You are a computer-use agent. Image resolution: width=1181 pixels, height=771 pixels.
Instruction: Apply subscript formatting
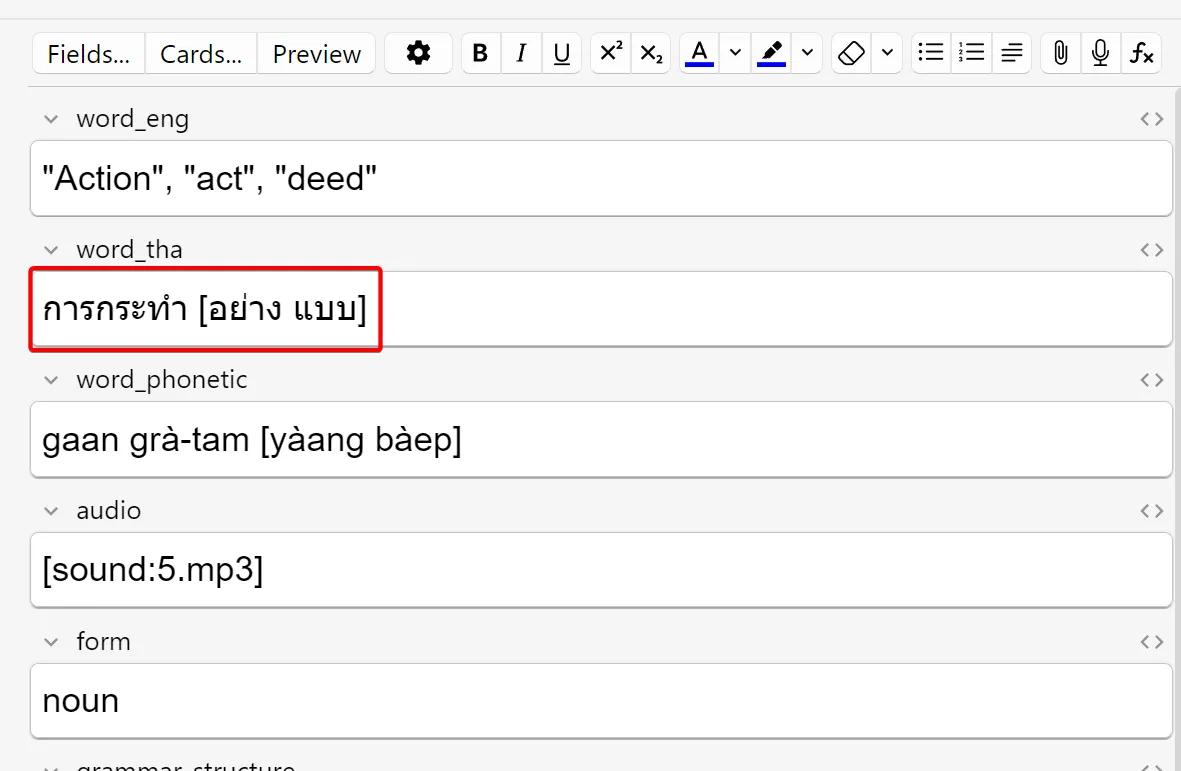(651, 53)
